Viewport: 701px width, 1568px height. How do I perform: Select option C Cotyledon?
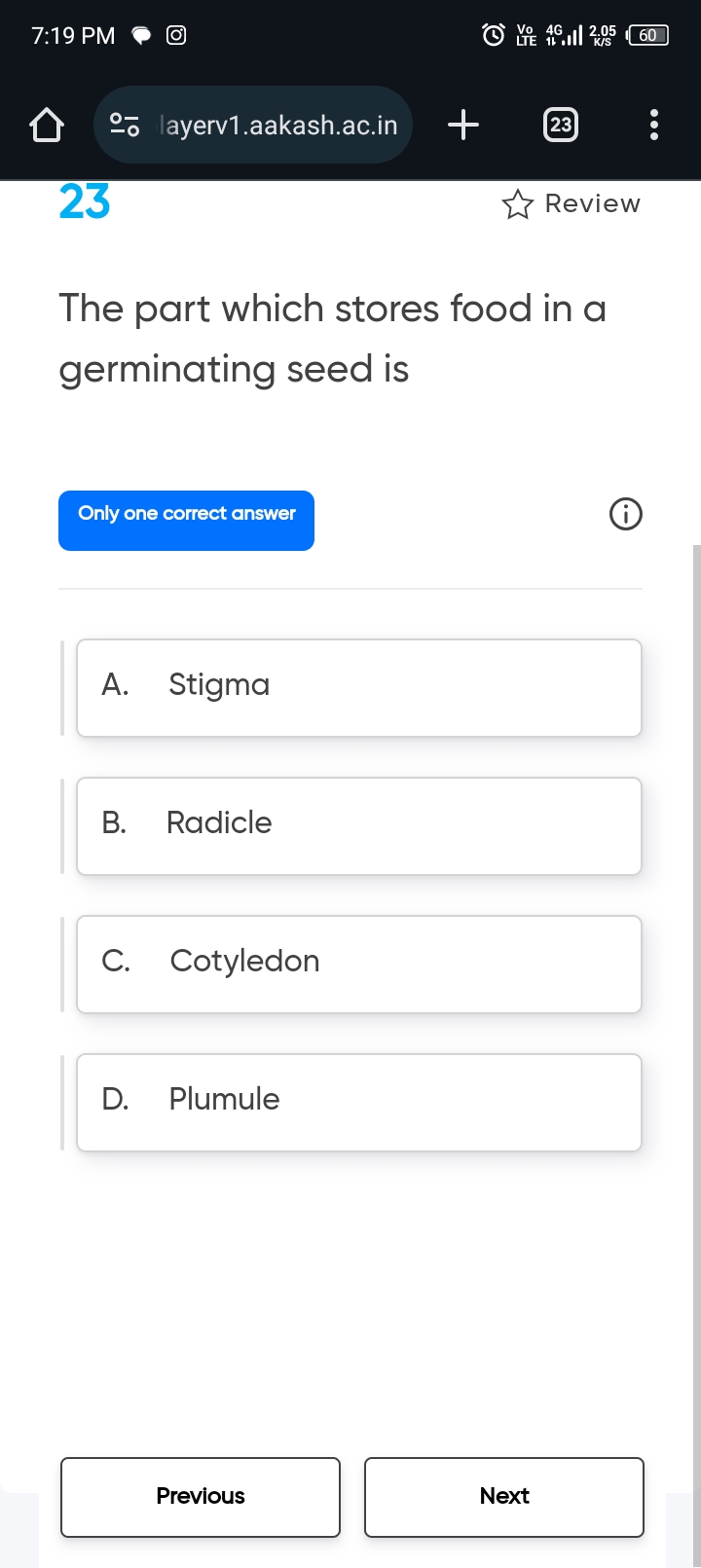pos(358,964)
